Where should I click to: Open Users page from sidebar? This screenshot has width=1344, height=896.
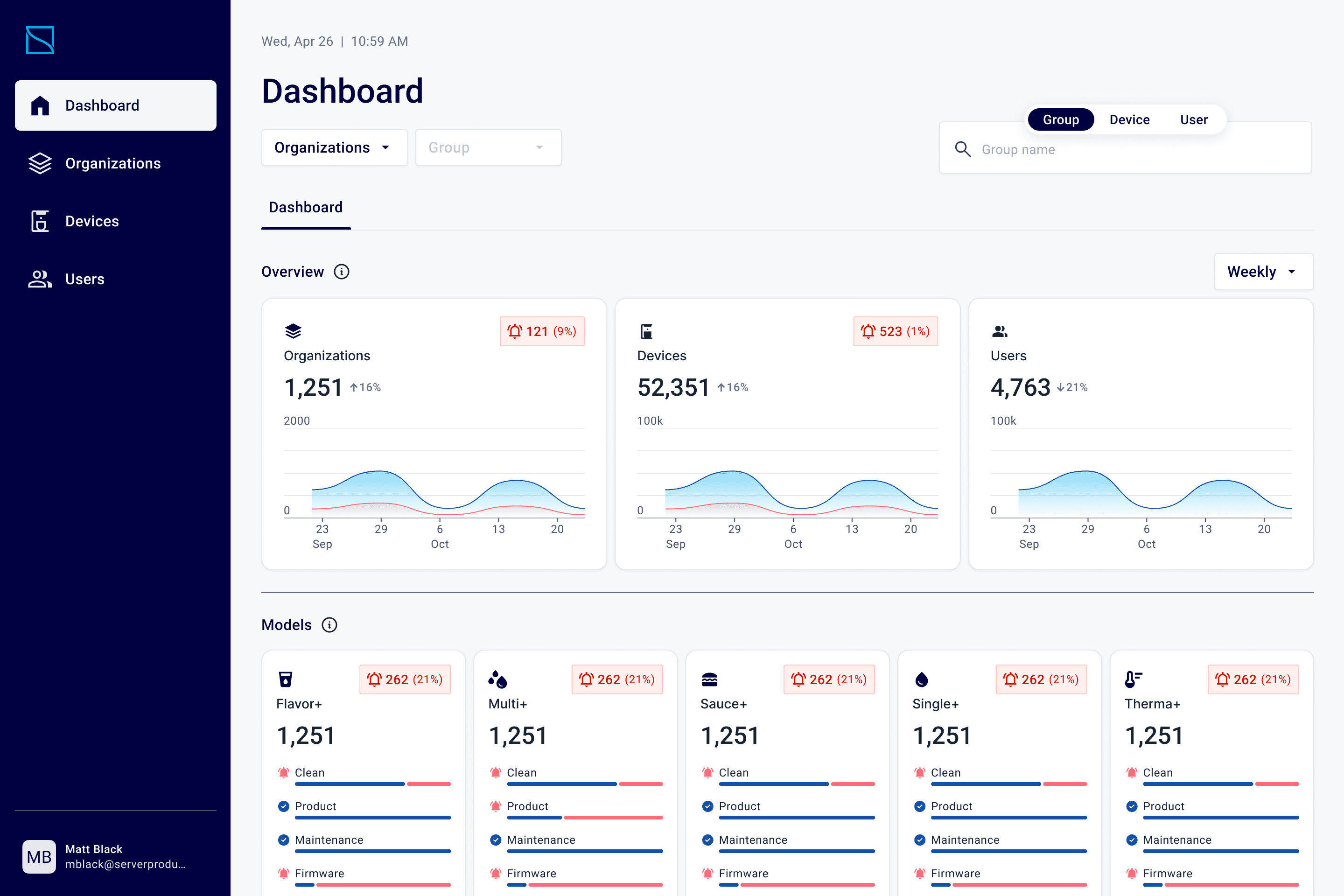coord(84,279)
